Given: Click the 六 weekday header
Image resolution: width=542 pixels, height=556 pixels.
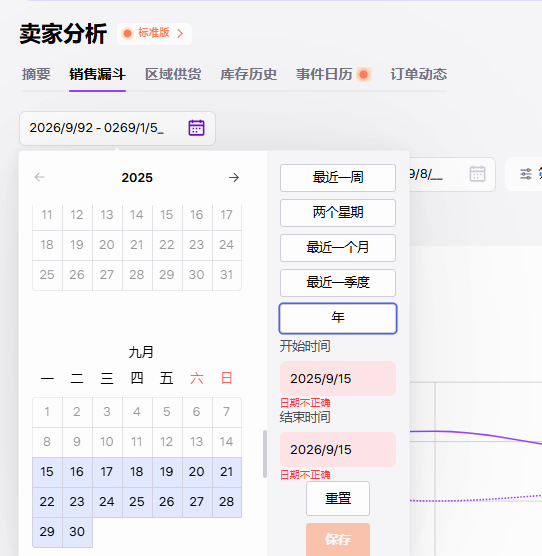Looking at the screenshot, I should pyautogui.click(x=197, y=378).
